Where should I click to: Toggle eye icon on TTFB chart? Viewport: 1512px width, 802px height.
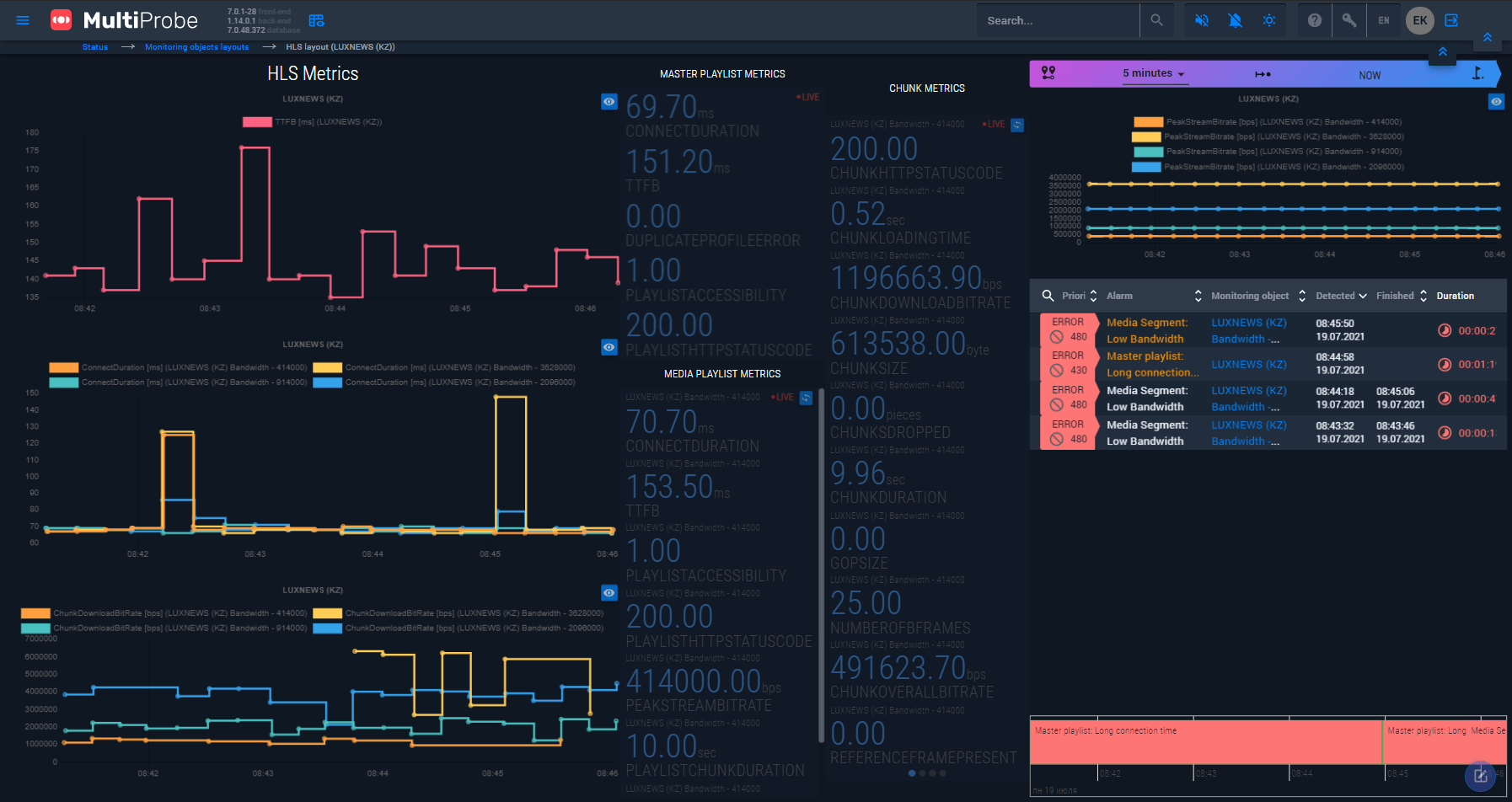click(609, 102)
